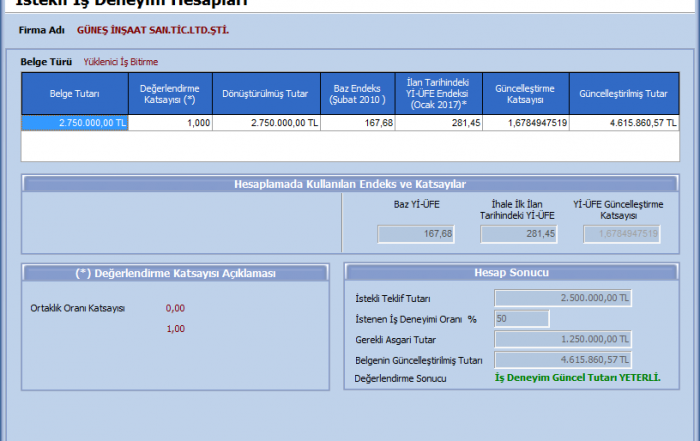Click the Değerlendirme Katsayısı (*) column header

pyautogui.click(x=170, y=94)
